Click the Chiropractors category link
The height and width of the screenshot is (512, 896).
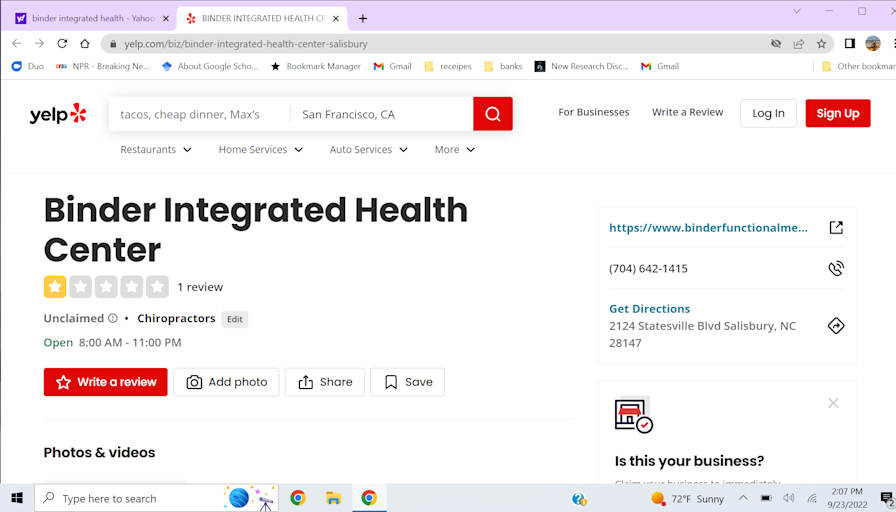[176, 318]
